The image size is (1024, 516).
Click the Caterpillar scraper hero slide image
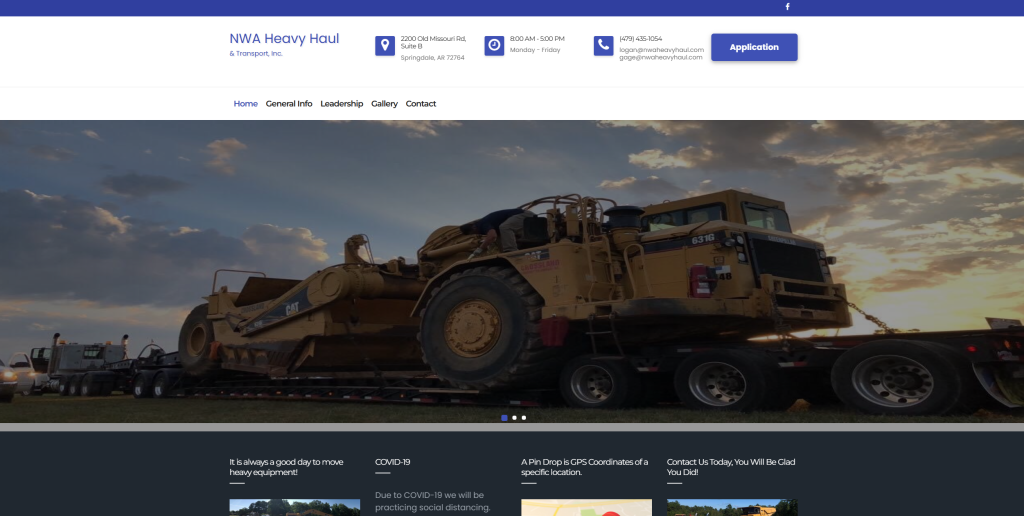[x=512, y=271]
